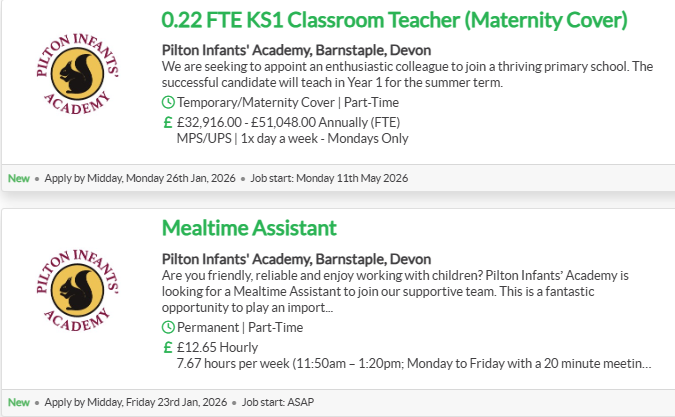
Task: Click the Job start ASAP text
Action: [x=290, y=403]
